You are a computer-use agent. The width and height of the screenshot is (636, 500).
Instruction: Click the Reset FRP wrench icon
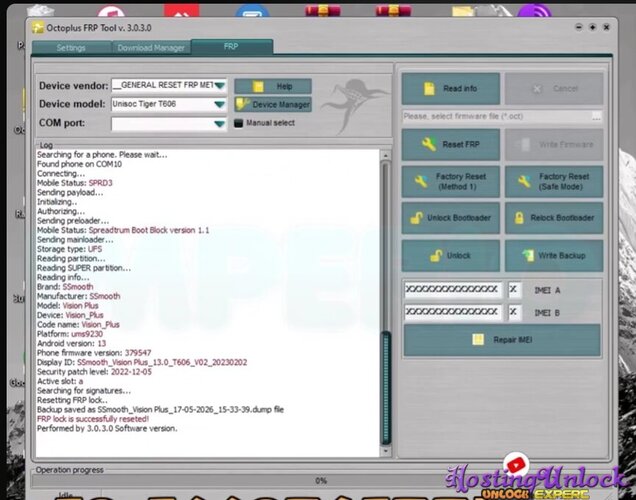pyautogui.click(x=429, y=144)
